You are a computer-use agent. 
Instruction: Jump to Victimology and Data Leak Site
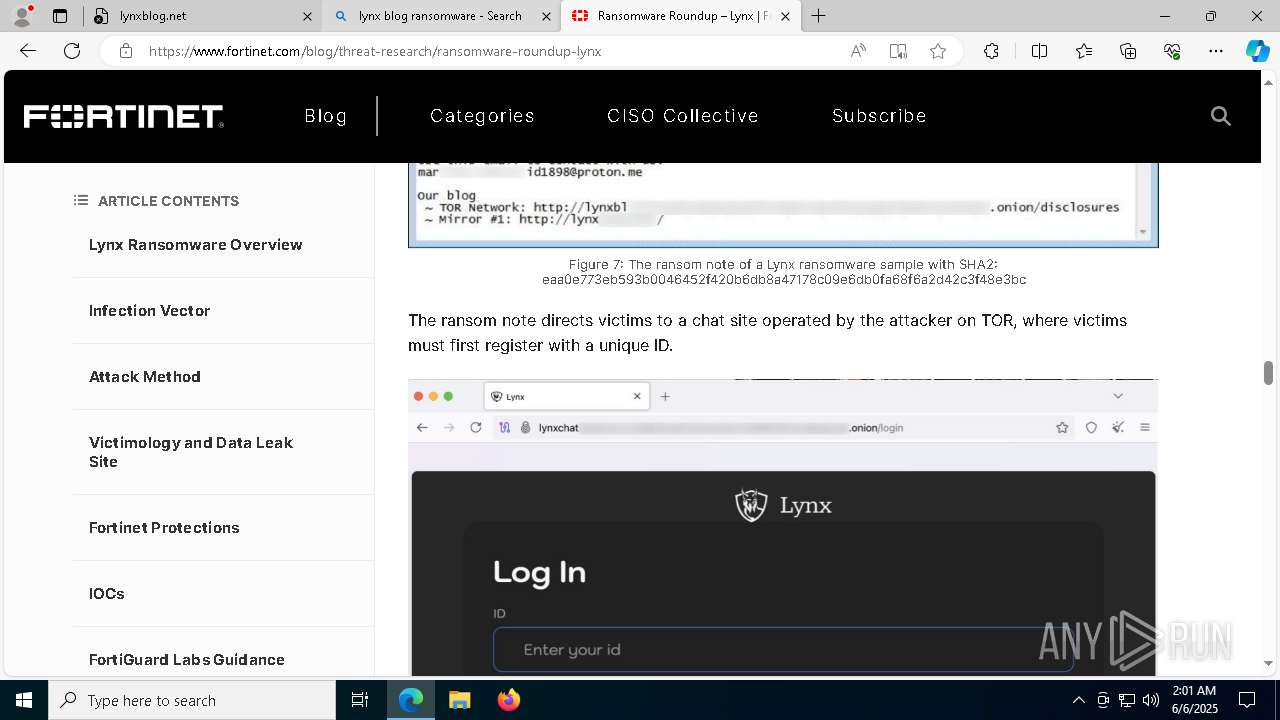190,452
